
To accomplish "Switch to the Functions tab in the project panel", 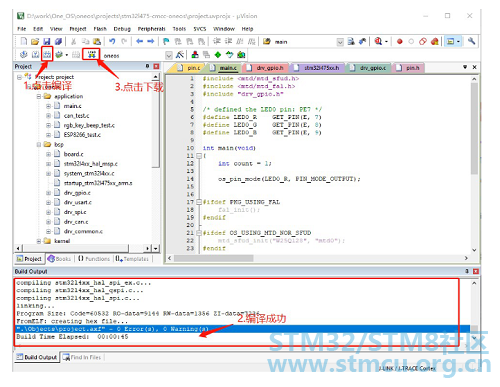I will point(94,259).
